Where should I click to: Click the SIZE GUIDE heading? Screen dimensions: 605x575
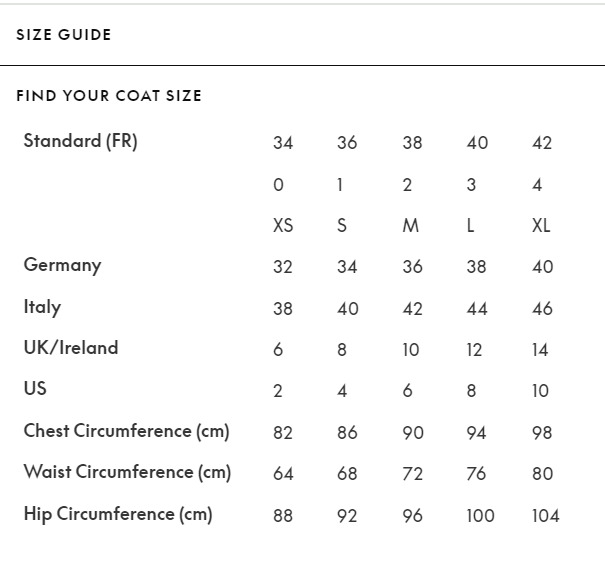coord(64,35)
